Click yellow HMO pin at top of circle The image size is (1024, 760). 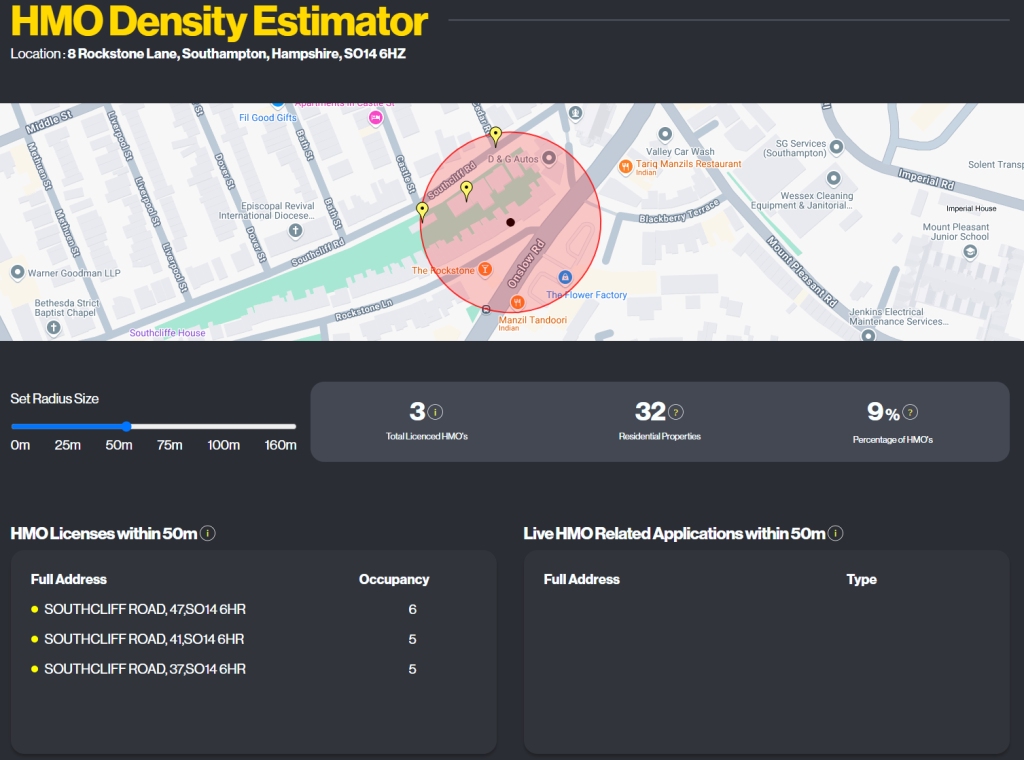click(496, 136)
